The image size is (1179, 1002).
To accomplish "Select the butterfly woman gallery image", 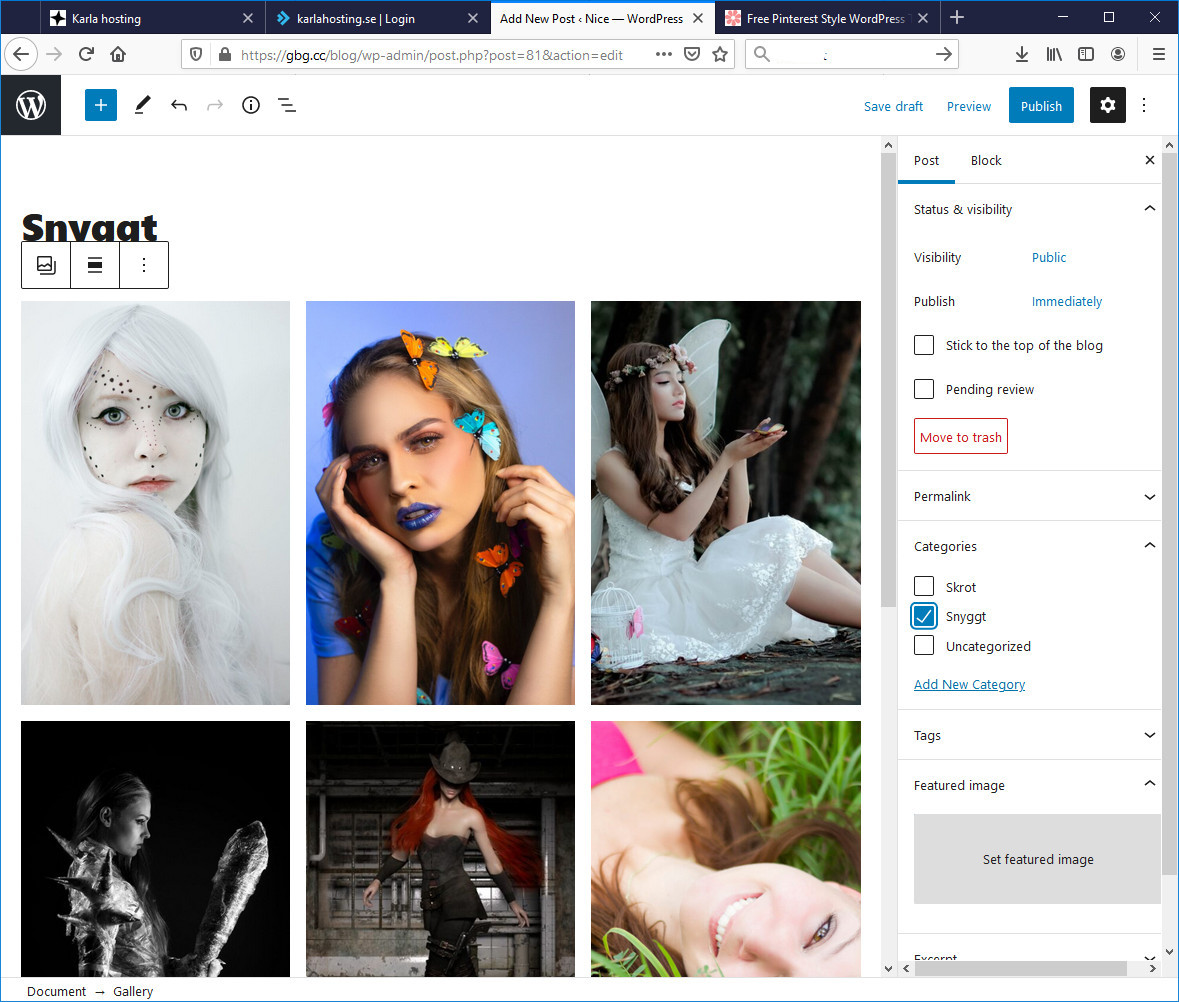I will pos(441,503).
